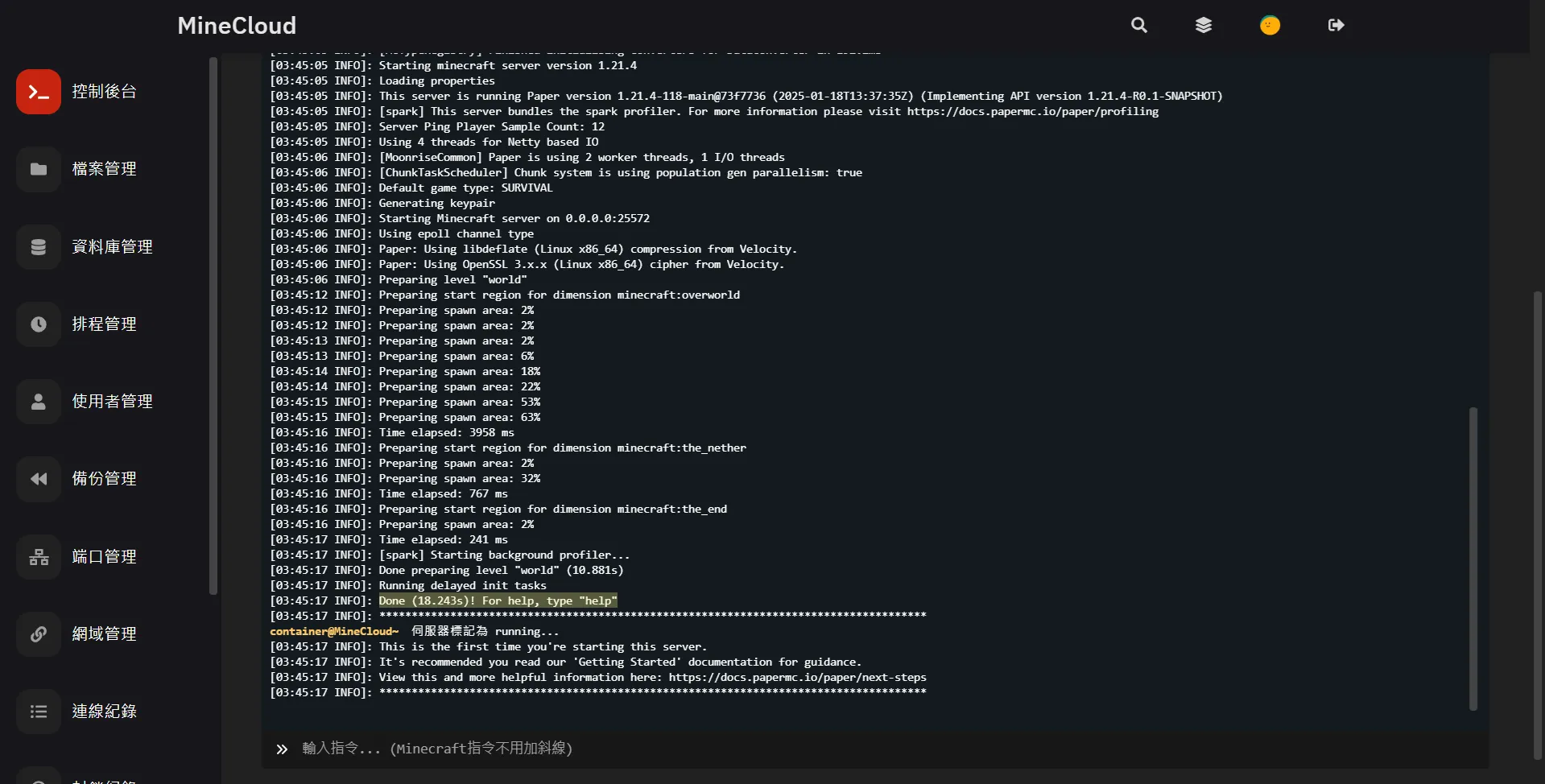The height and width of the screenshot is (784, 1545).
Task: Click the console output scrollbar
Action: (1473, 559)
